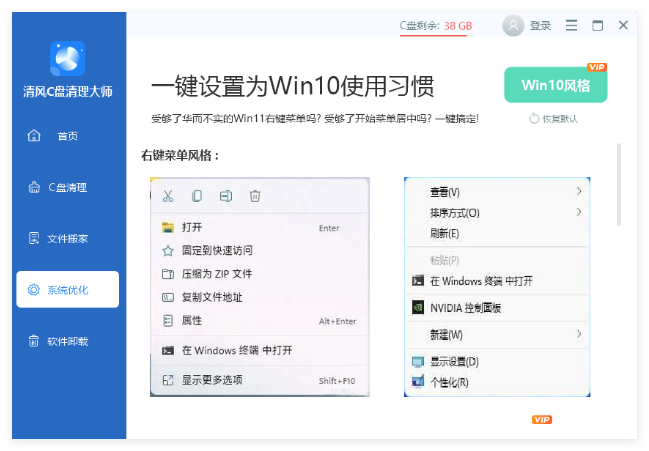Viewport: 649px width, 451px height.
Task: Click the trash icon beside 软件卸载
Action: coord(34,341)
